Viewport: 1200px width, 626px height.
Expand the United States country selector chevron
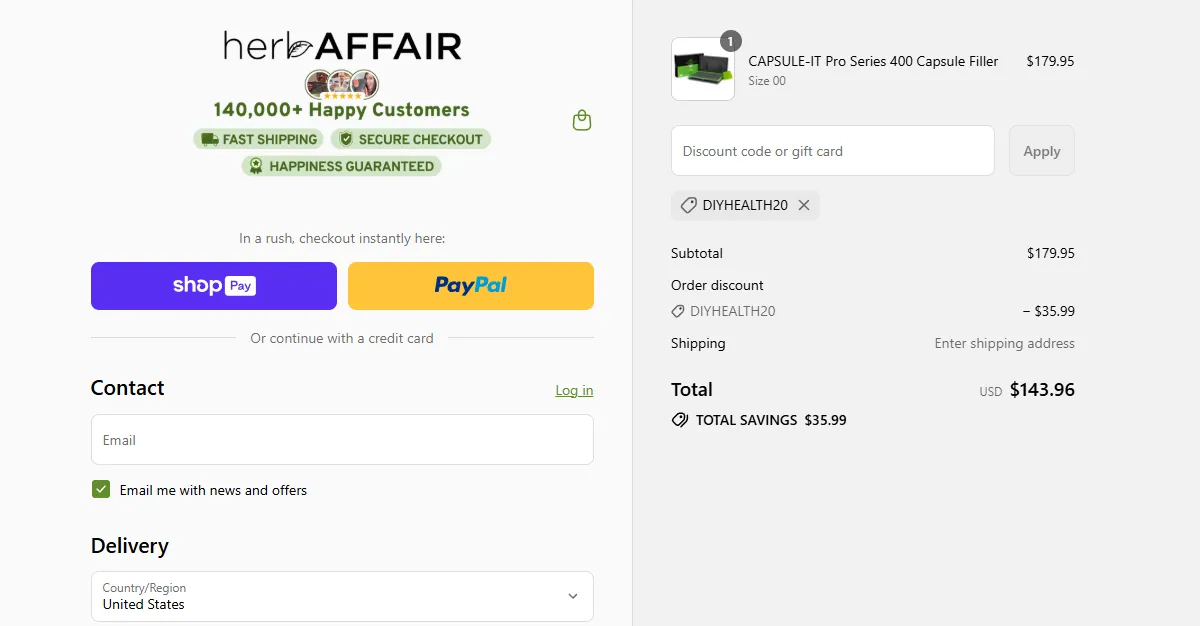[571, 596]
